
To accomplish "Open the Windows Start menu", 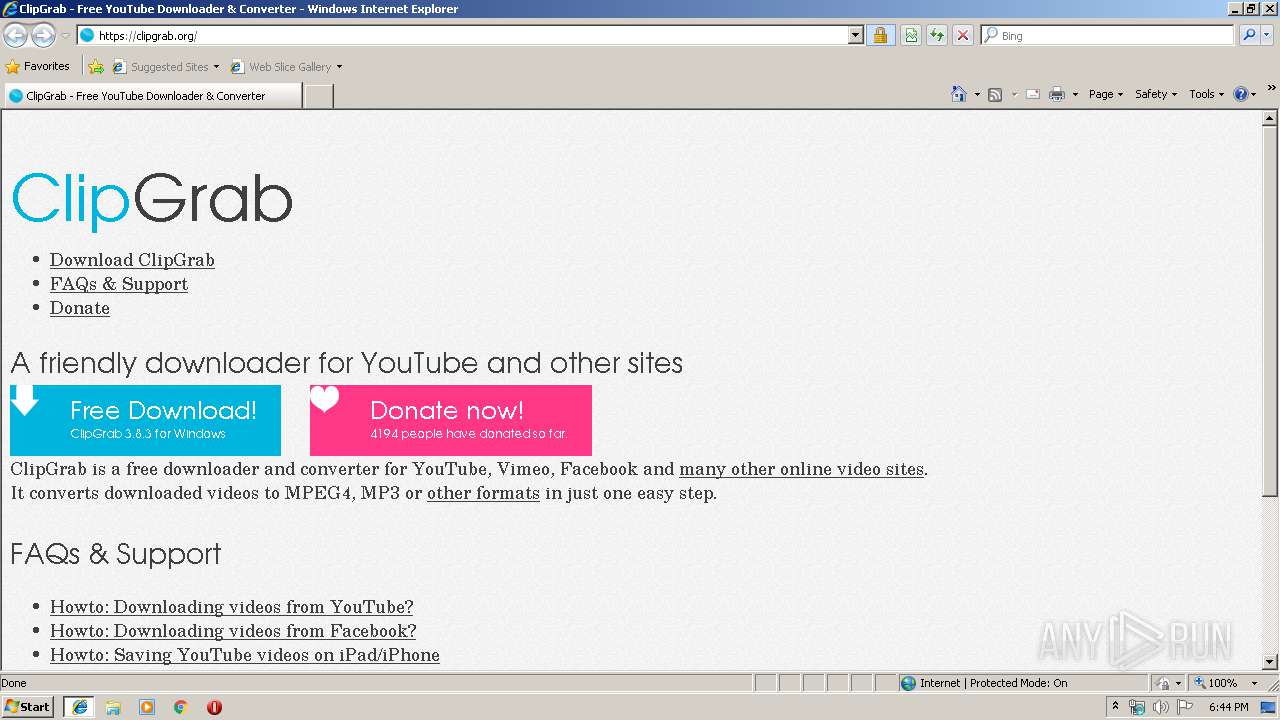I will click(x=28, y=706).
